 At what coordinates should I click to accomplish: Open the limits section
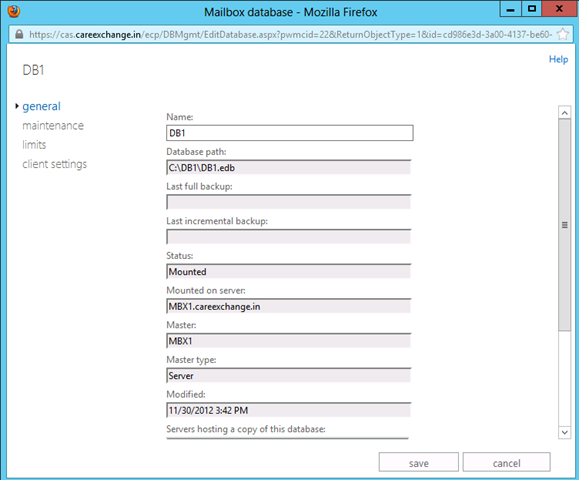tap(34, 145)
